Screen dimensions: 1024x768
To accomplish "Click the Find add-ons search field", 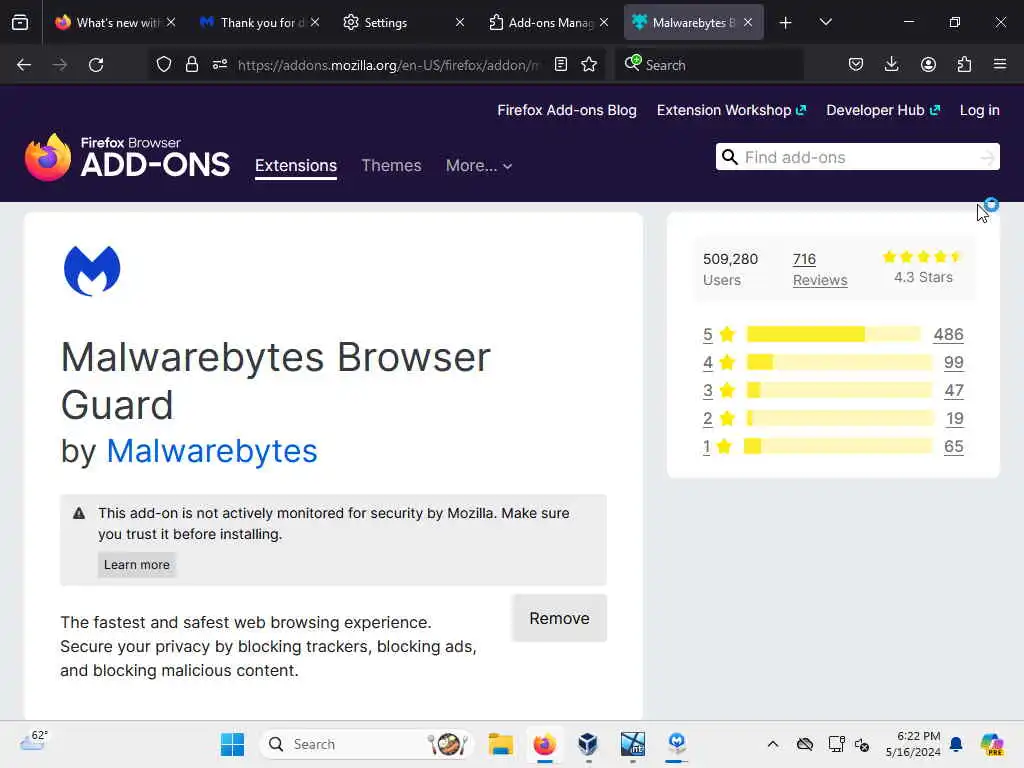I will [x=857, y=157].
